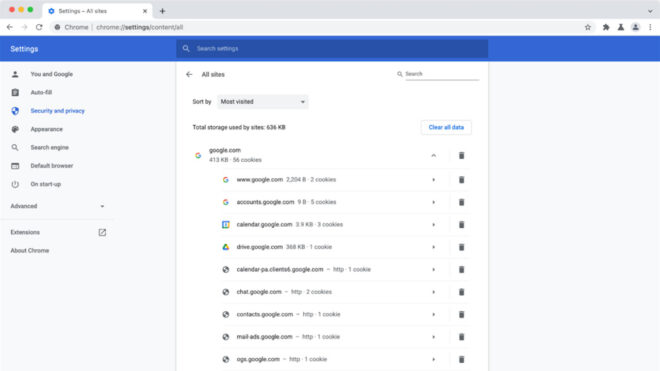
Task: Open About Chrome page
Action: 29,251
